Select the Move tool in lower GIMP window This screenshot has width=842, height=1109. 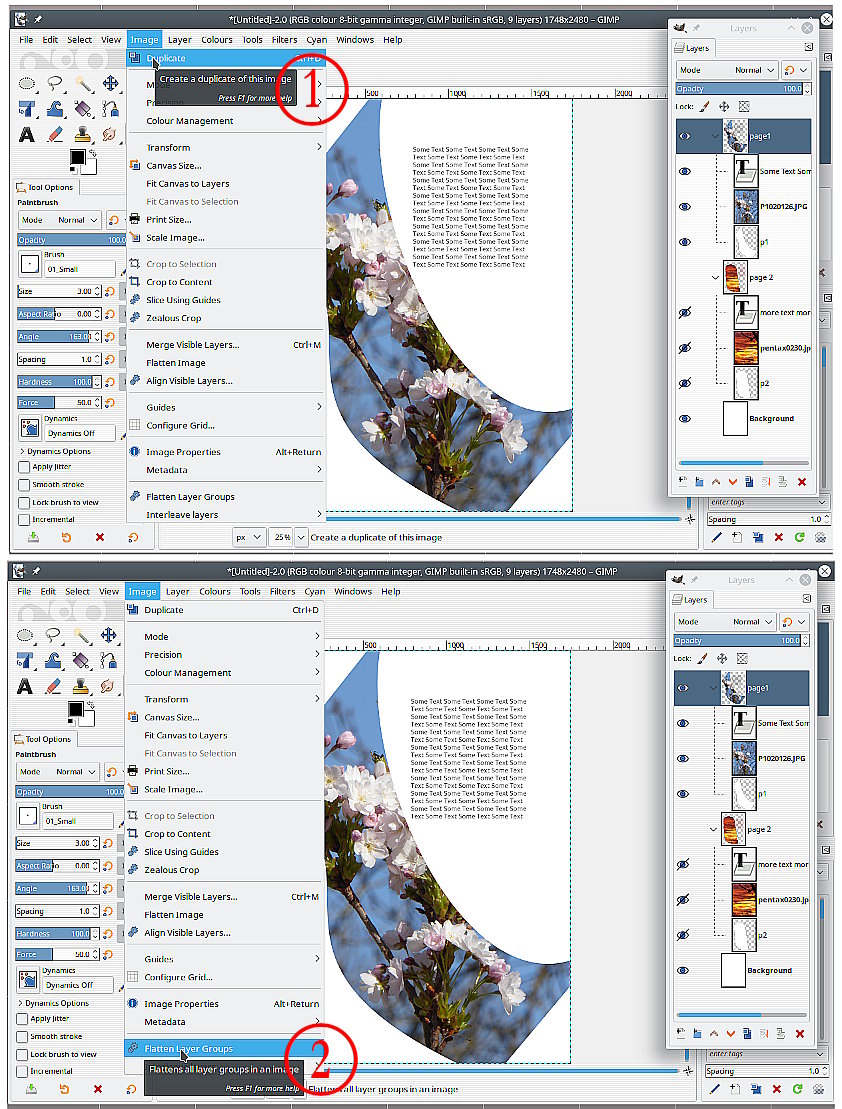pyautogui.click(x=108, y=635)
